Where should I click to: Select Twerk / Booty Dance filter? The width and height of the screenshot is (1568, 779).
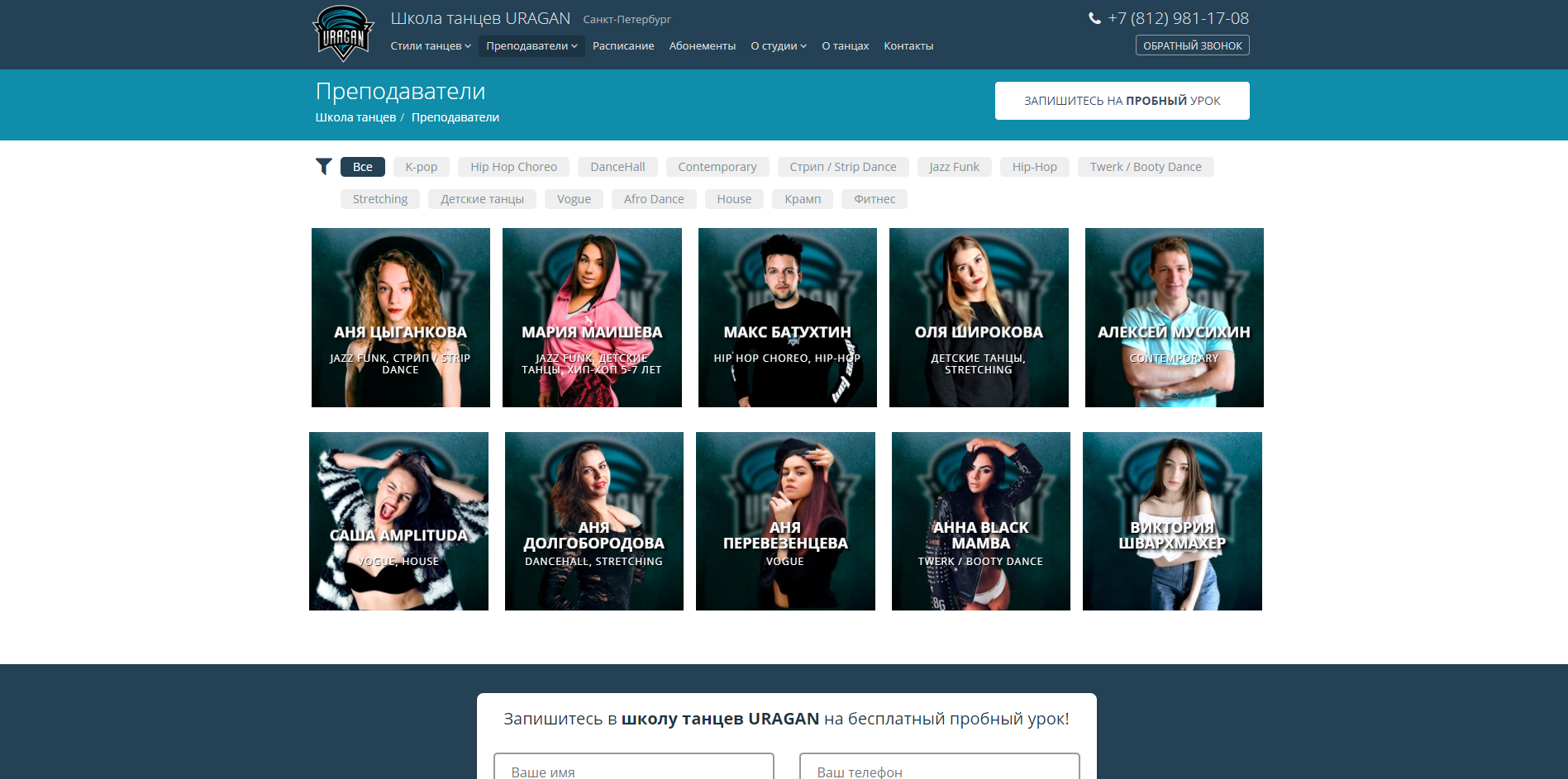tap(1146, 167)
